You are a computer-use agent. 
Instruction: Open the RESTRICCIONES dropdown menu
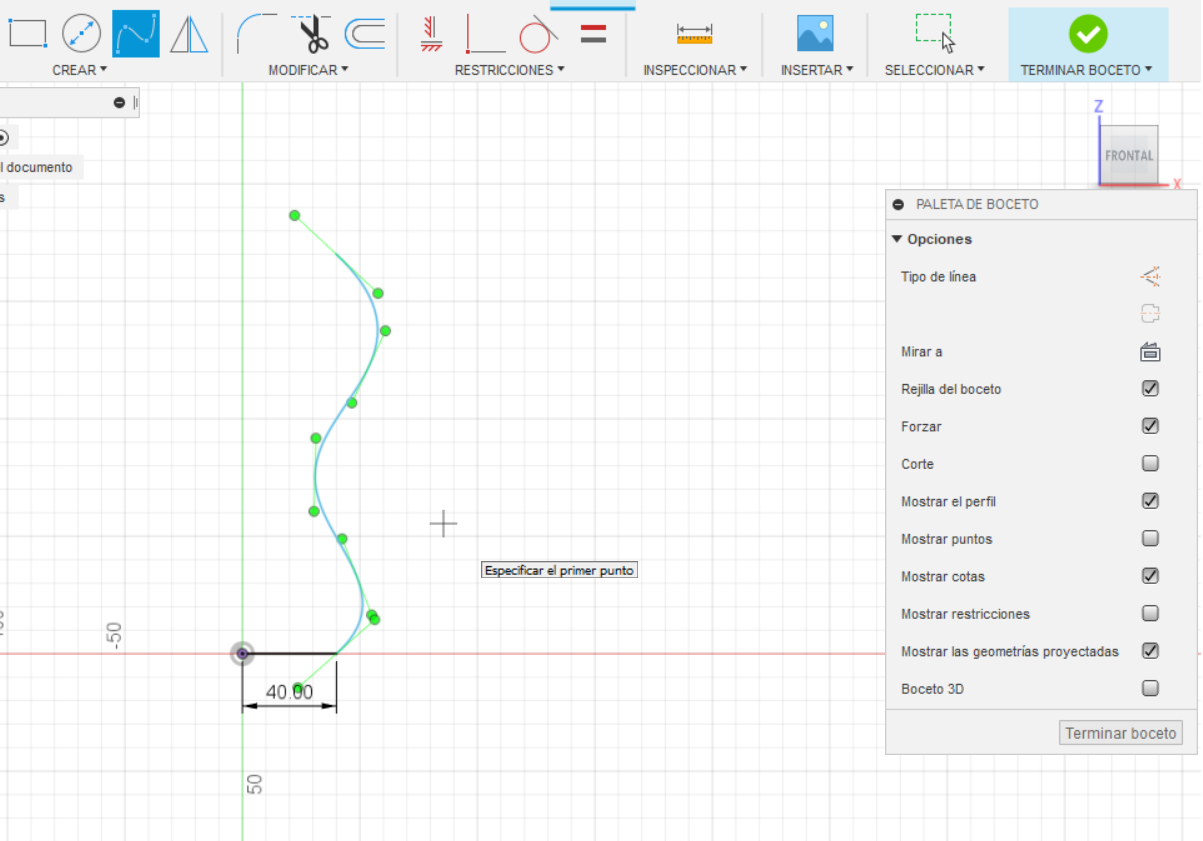coord(509,70)
